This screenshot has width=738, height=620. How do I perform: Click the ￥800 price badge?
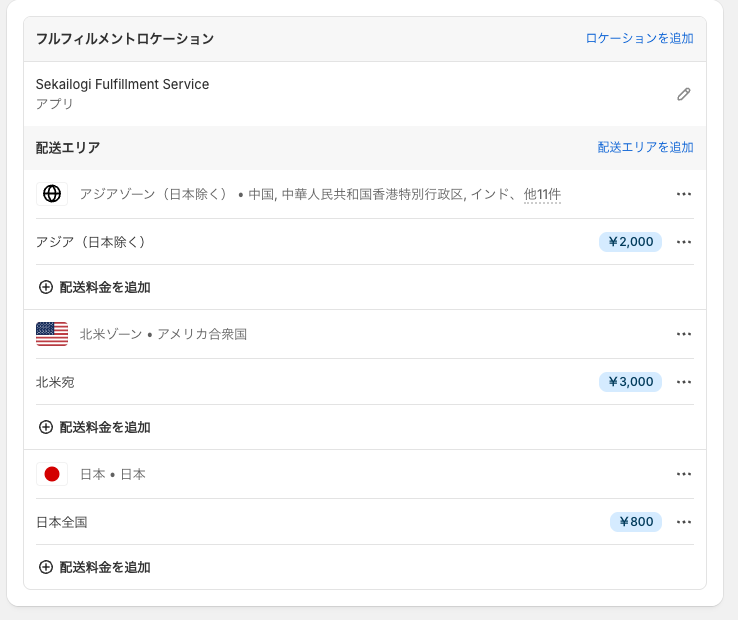pos(635,522)
